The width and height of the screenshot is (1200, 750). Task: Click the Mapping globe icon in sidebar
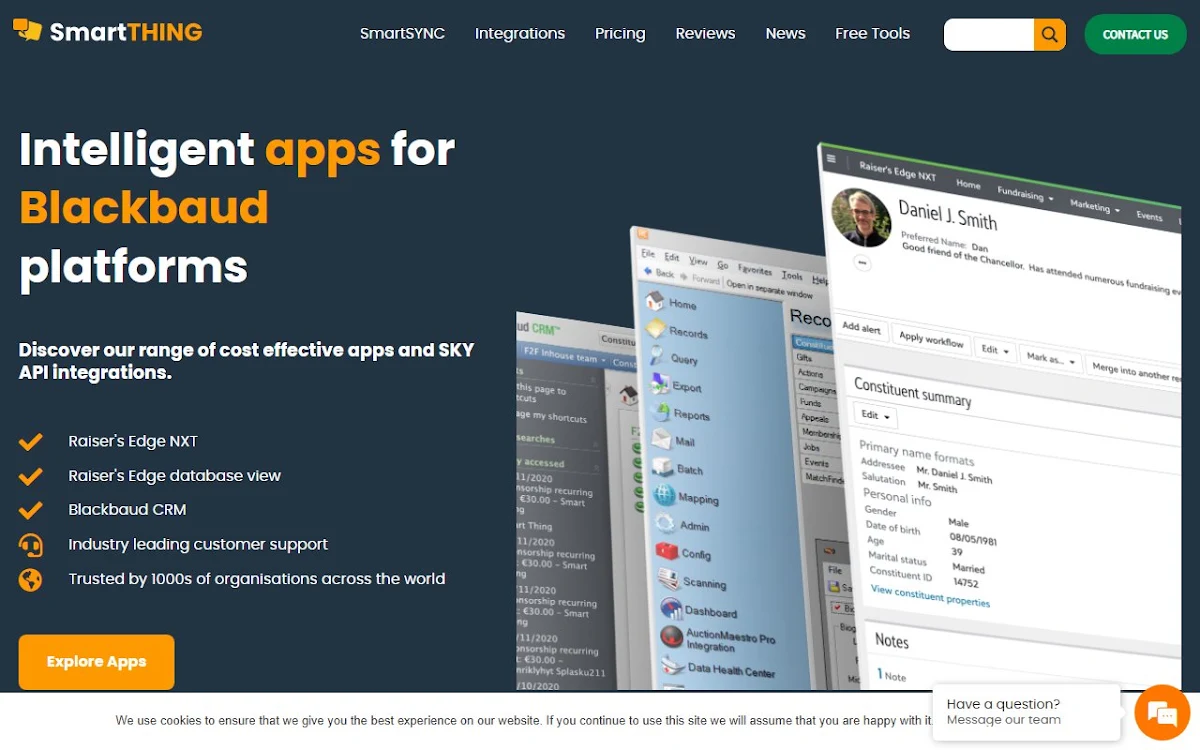[664, 494]
